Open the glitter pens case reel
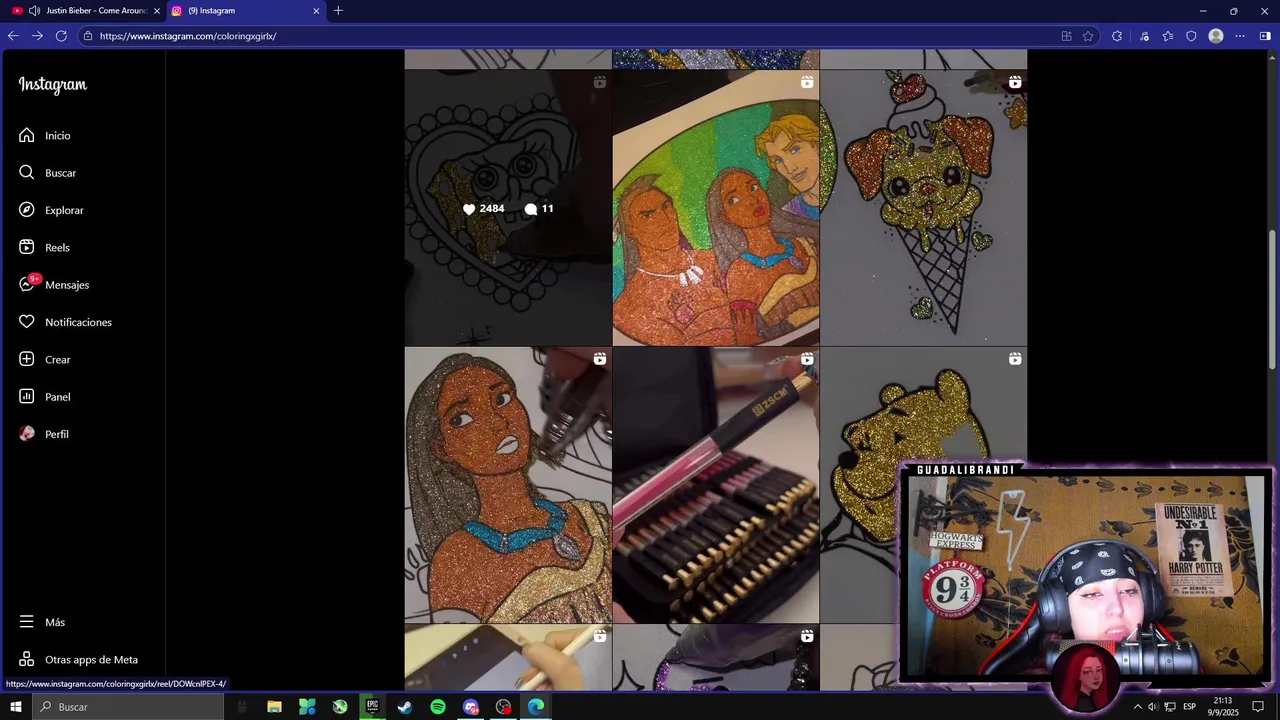Image resolution: width=1280 pixels, height=720 pixels. click(716, 485)
